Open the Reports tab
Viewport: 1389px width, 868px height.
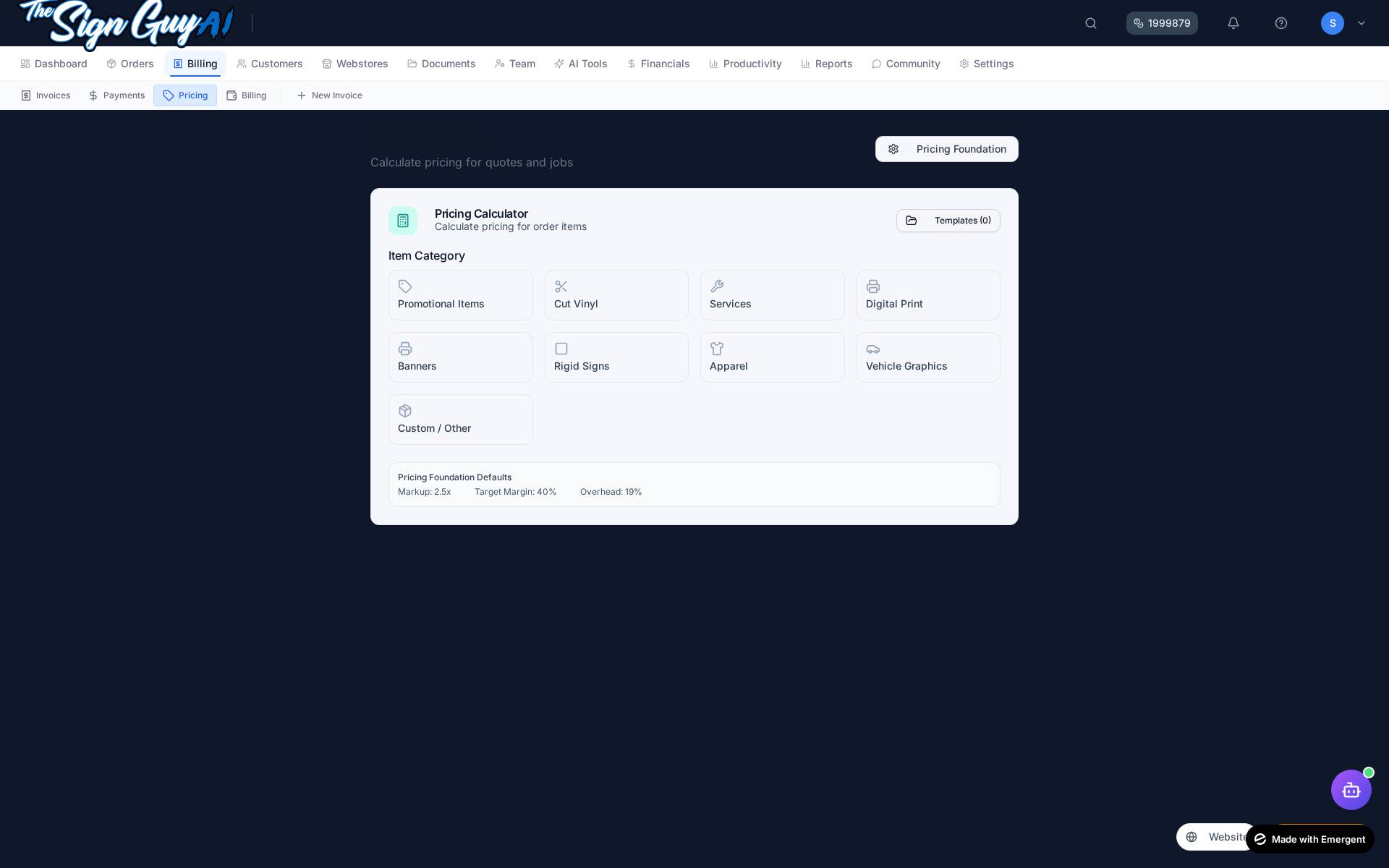(x=827, y=64)
